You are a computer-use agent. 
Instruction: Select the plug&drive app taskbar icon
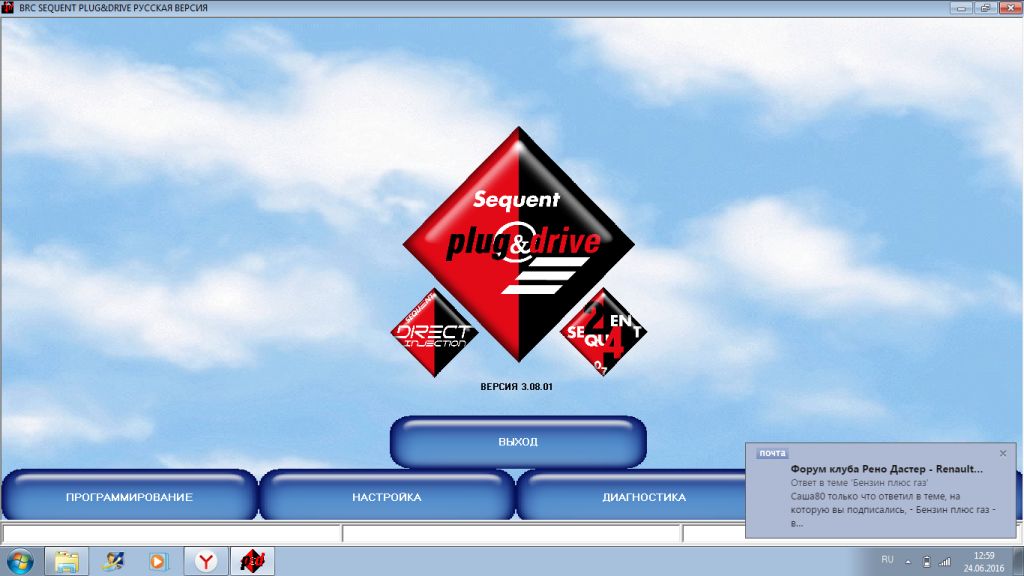pos(252,561)
